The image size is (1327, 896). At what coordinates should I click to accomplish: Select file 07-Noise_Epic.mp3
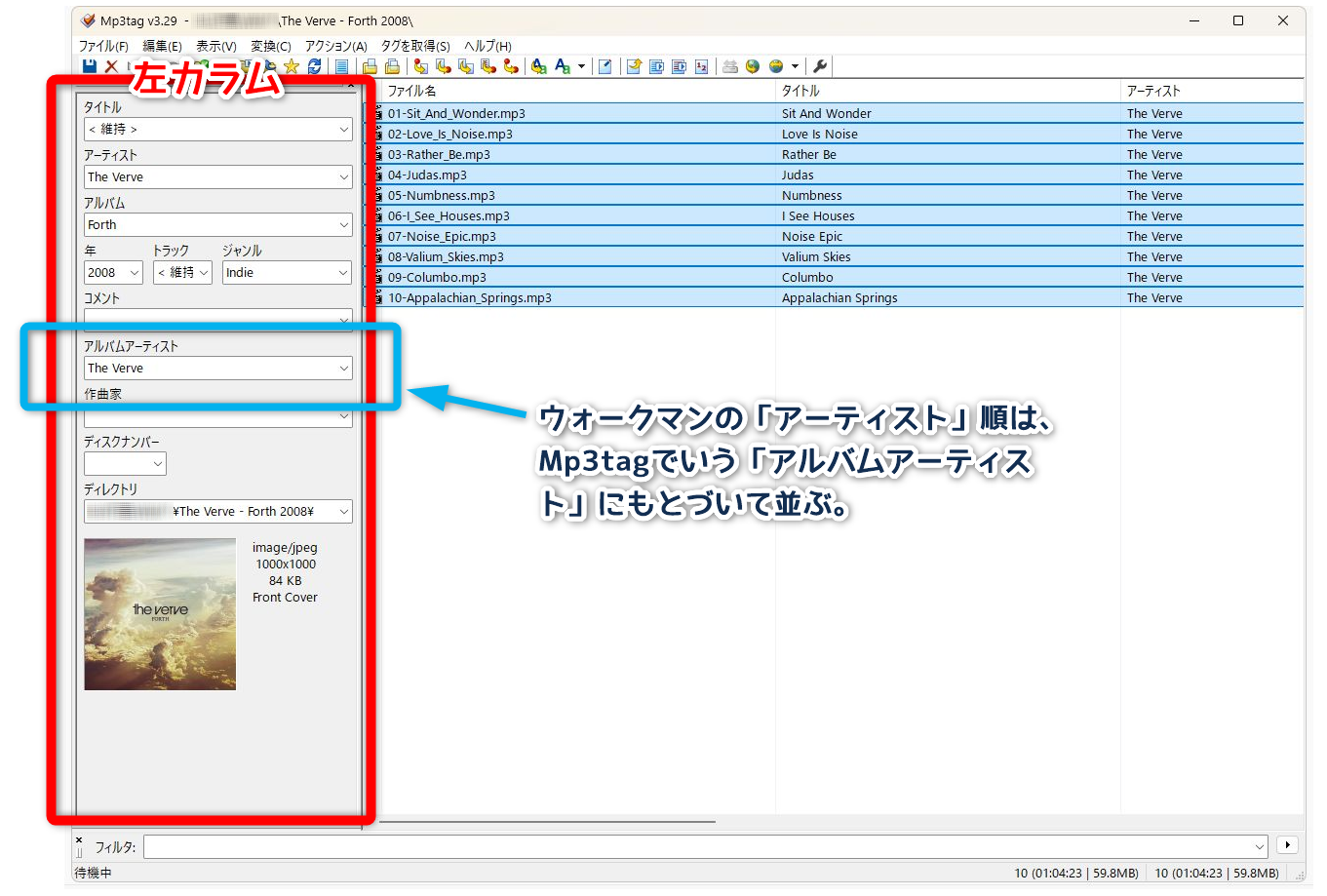coord(442,237)
